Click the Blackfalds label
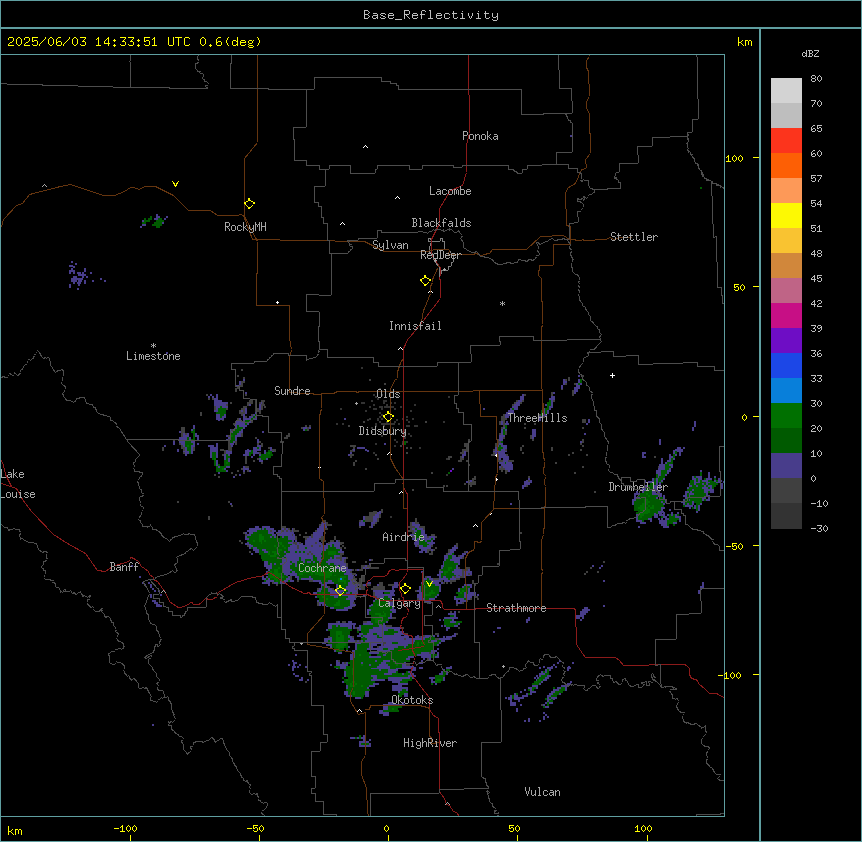Image resolution: width=862 pixels, height=842 pixels. [x=441, y=223]
